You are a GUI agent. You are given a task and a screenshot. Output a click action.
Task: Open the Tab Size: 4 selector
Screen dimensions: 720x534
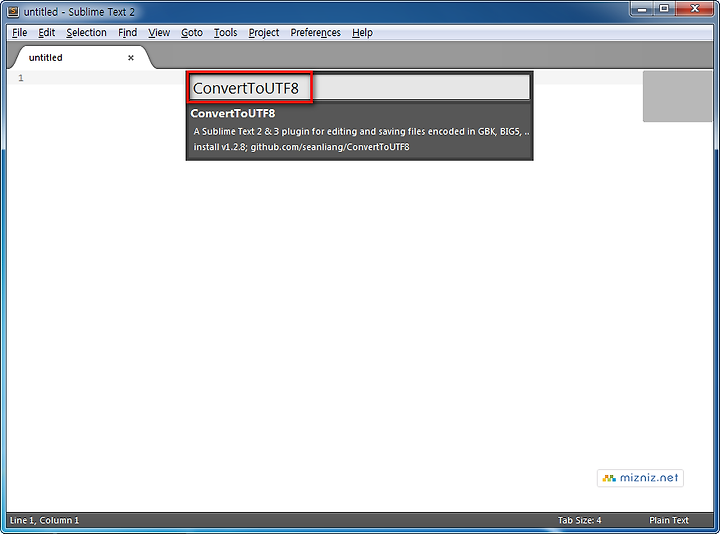[579, 520]
